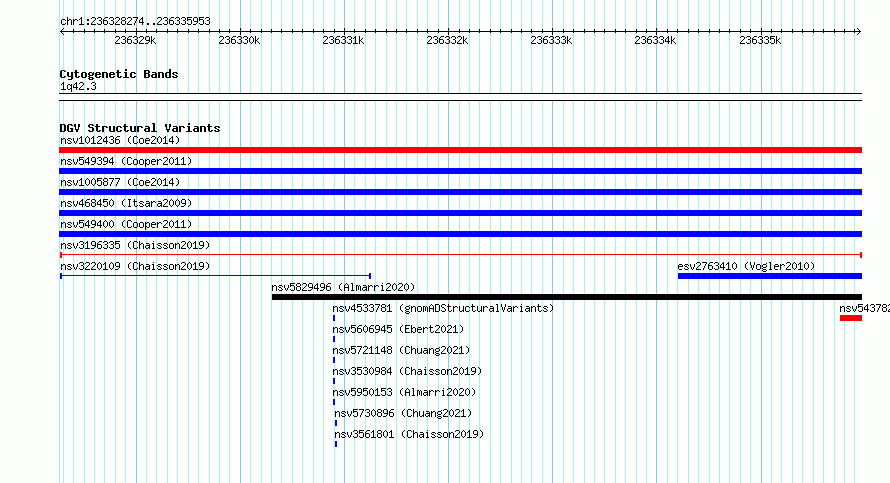Click the 1q42.3 cytogenetic band bar
The height and width of the screenshot is (483, 890).
[x=460, y=97]
